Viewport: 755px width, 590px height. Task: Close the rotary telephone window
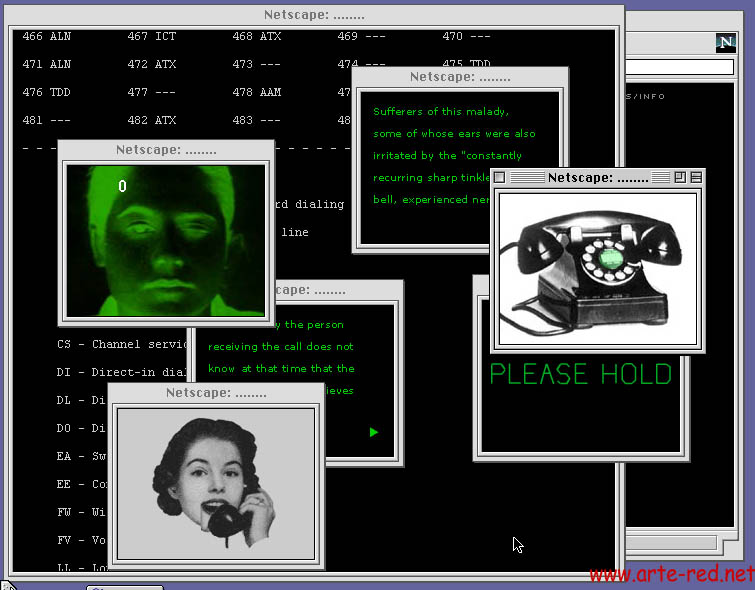click(x=501, y=178)
